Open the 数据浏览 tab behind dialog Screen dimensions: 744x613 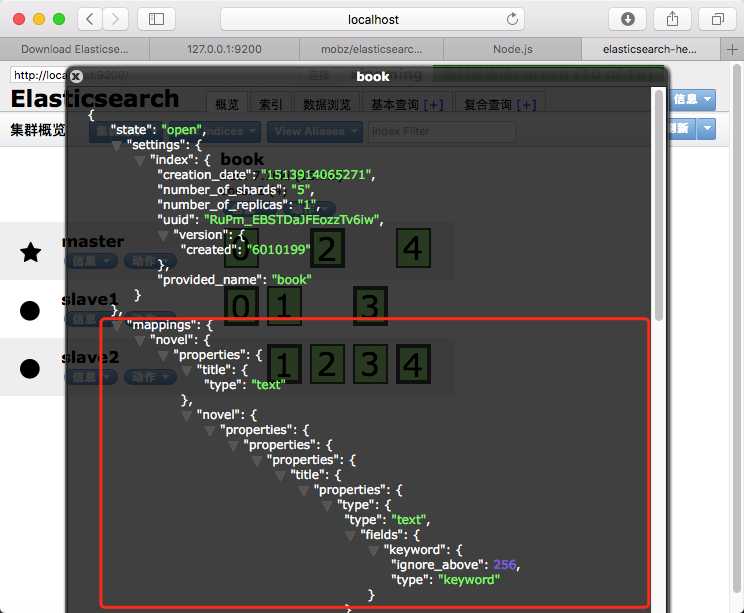point(326,104)
